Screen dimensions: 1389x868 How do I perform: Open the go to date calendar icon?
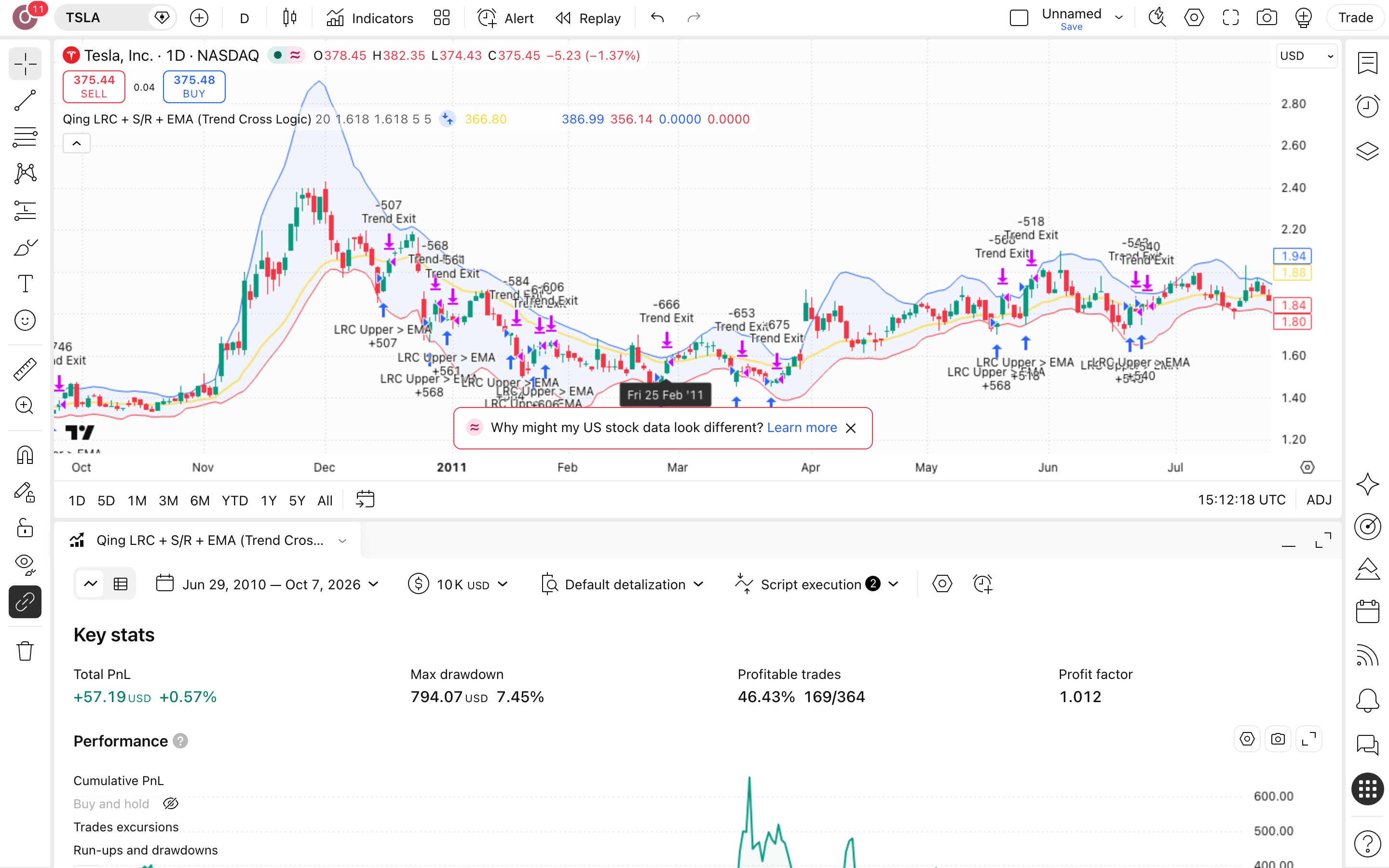[365, 499]
